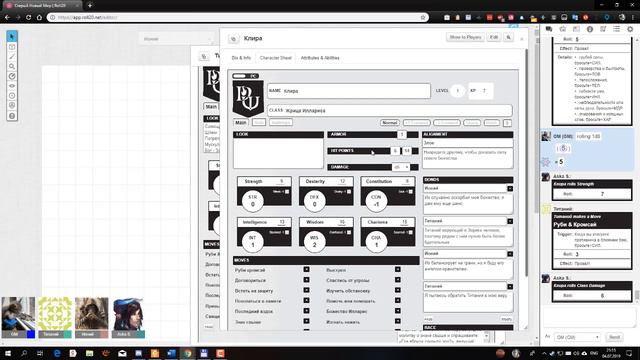The width and height of the screenshot is (640, 360).
Task: Roll the STR modifier circle
Action: pyautogui.click(x=253, y=200)
